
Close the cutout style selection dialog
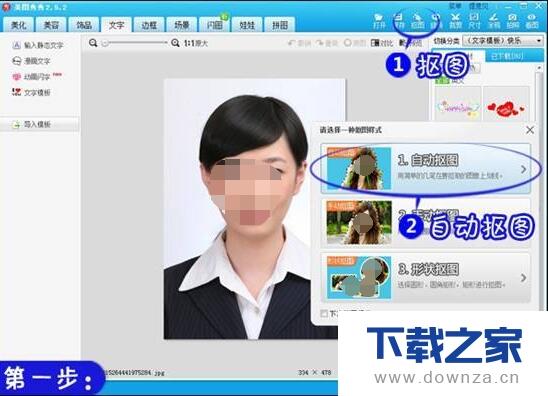pyautogui.click(x=530, y=130)
